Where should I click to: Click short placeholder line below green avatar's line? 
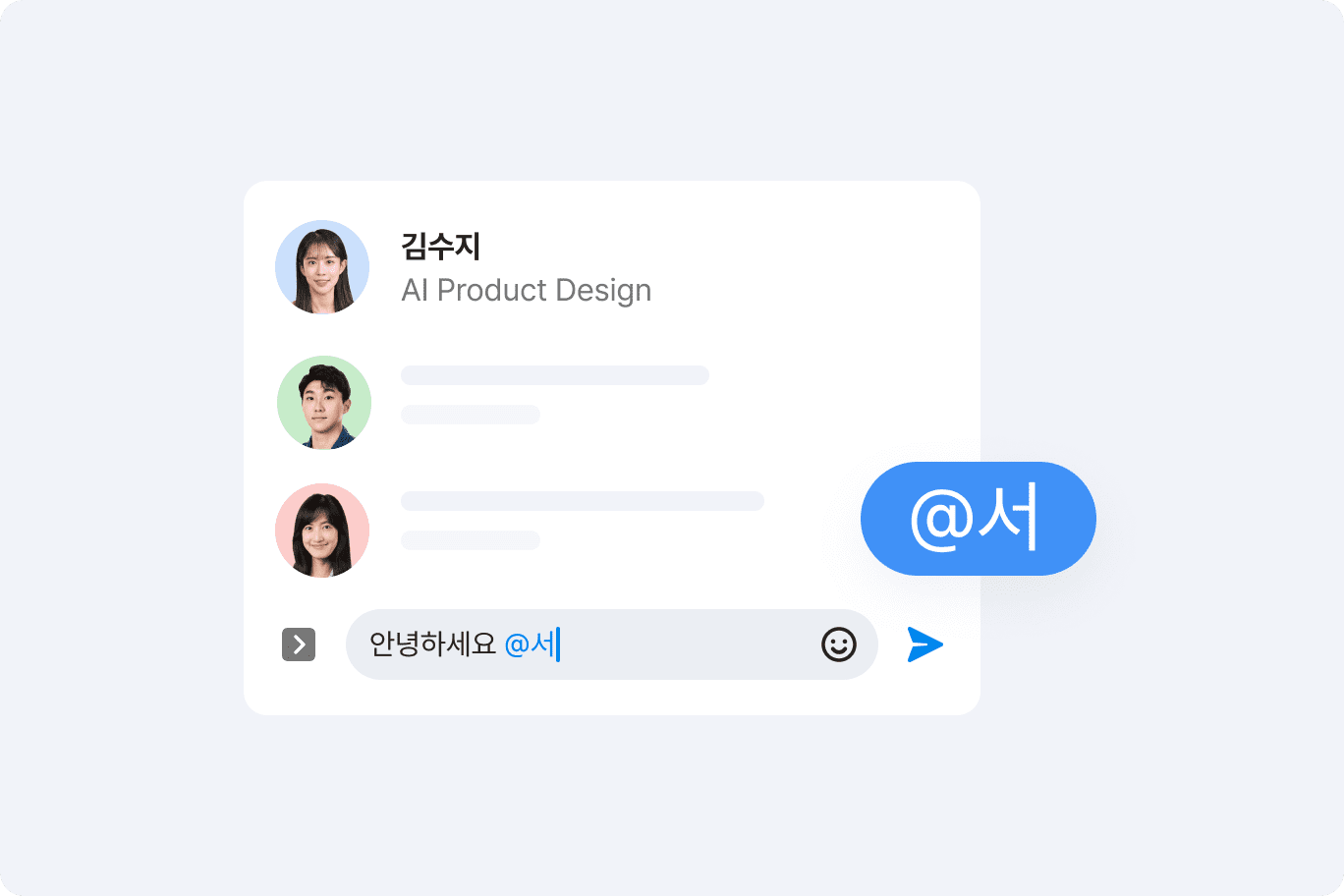pos(471,415)
